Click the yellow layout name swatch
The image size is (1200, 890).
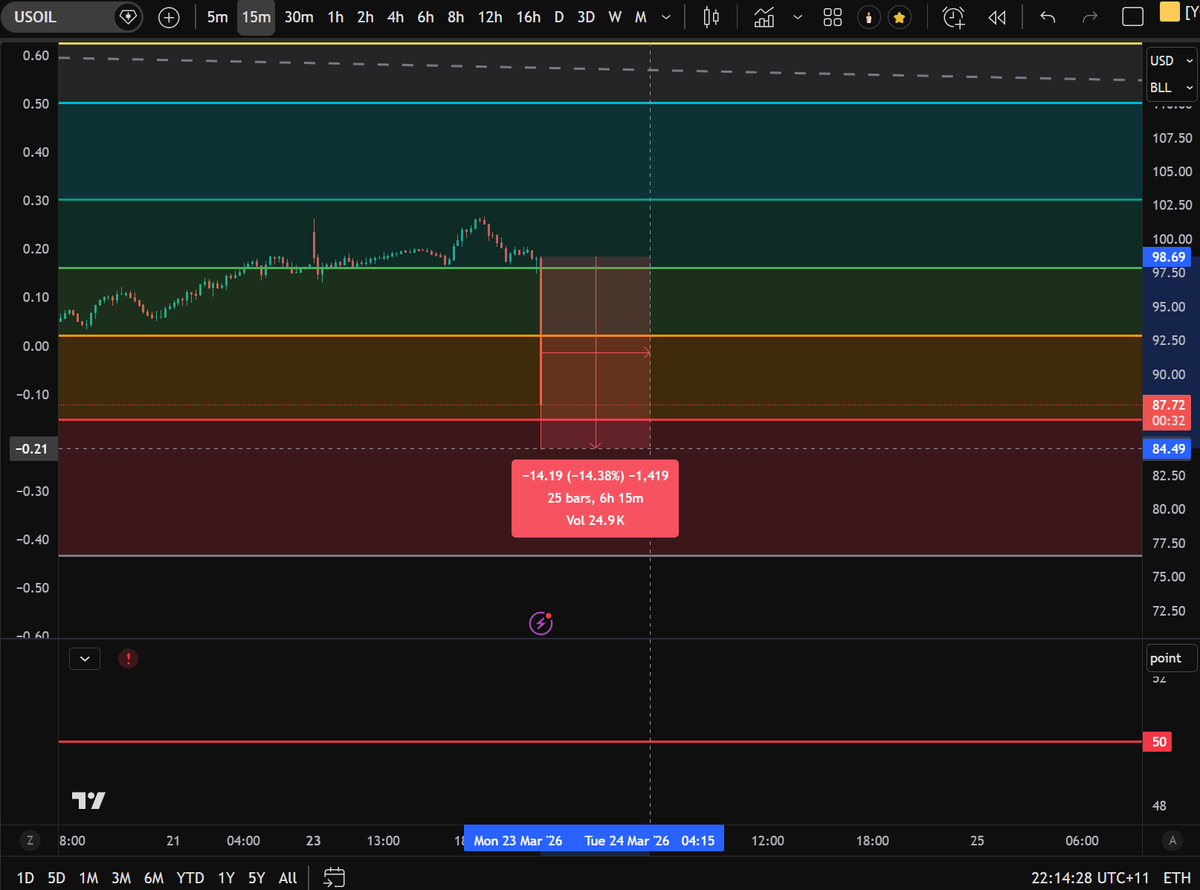[1169, 13]
